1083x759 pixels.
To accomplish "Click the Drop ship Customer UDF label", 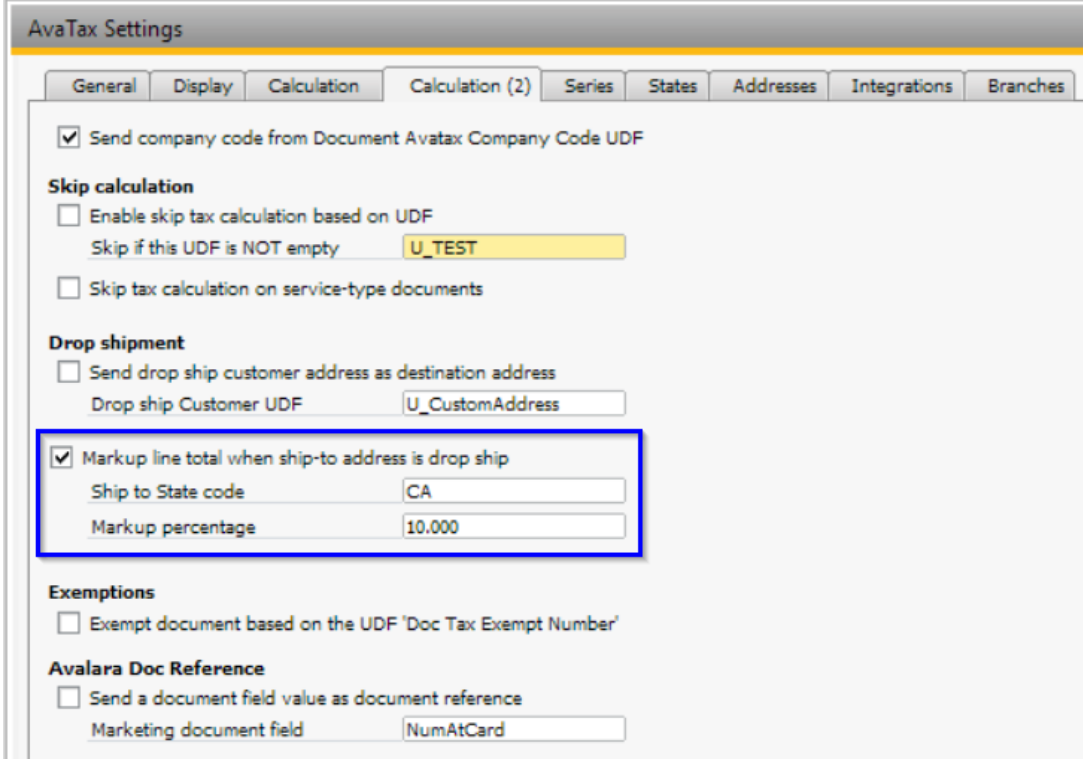I will click(x=197, y=404).
